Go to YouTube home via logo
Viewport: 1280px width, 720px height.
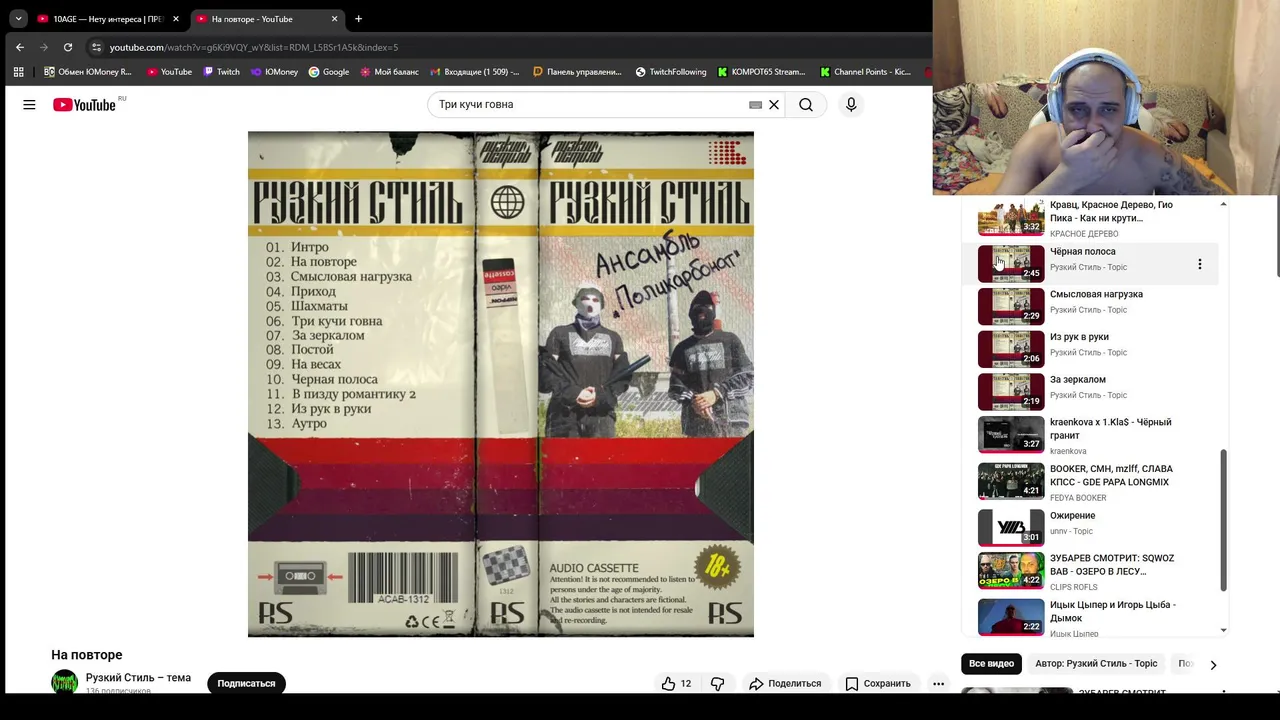(85, 105)
